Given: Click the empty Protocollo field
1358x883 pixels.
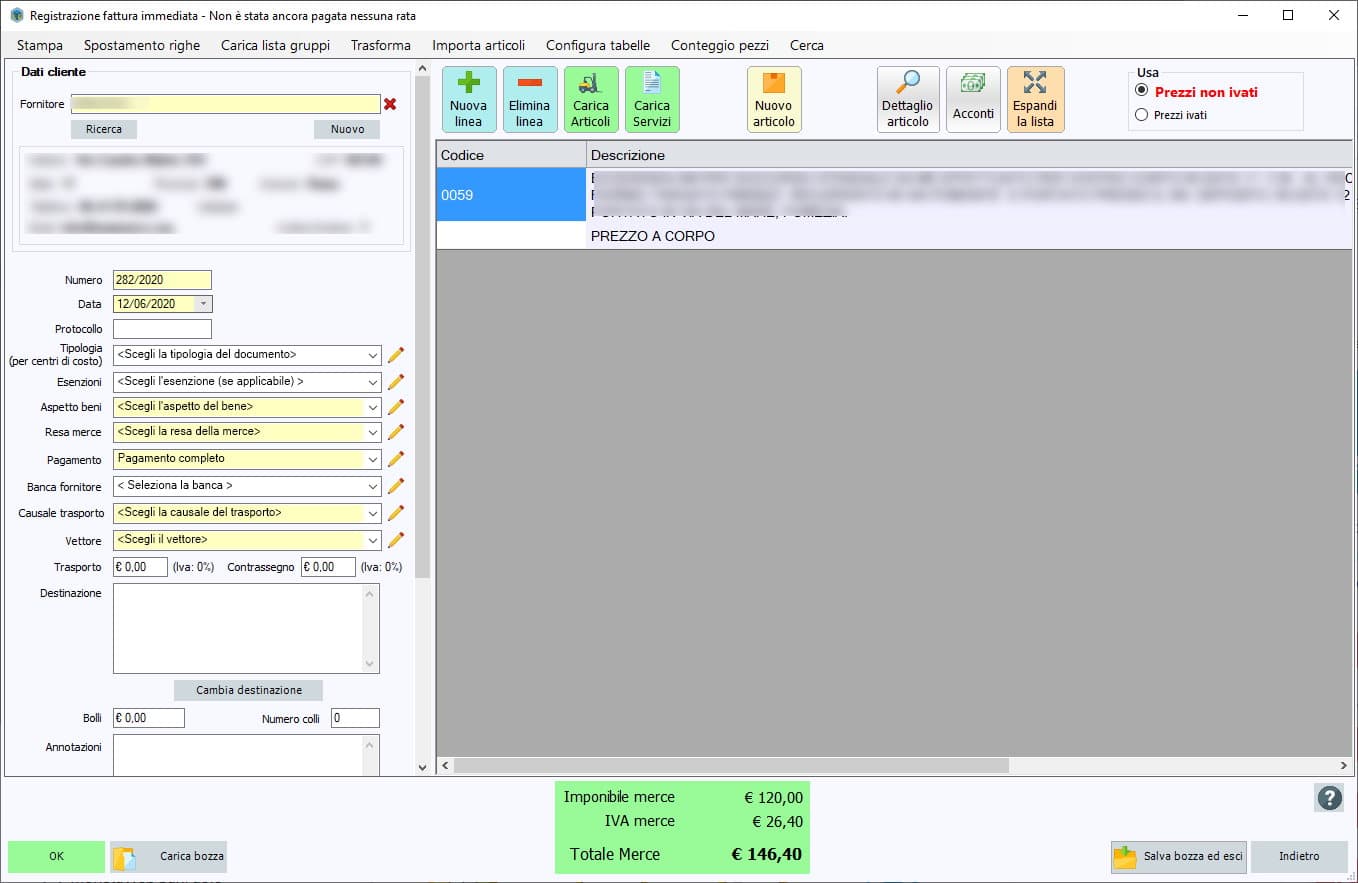Looking at the screenshot, I should tap(162, 329).
